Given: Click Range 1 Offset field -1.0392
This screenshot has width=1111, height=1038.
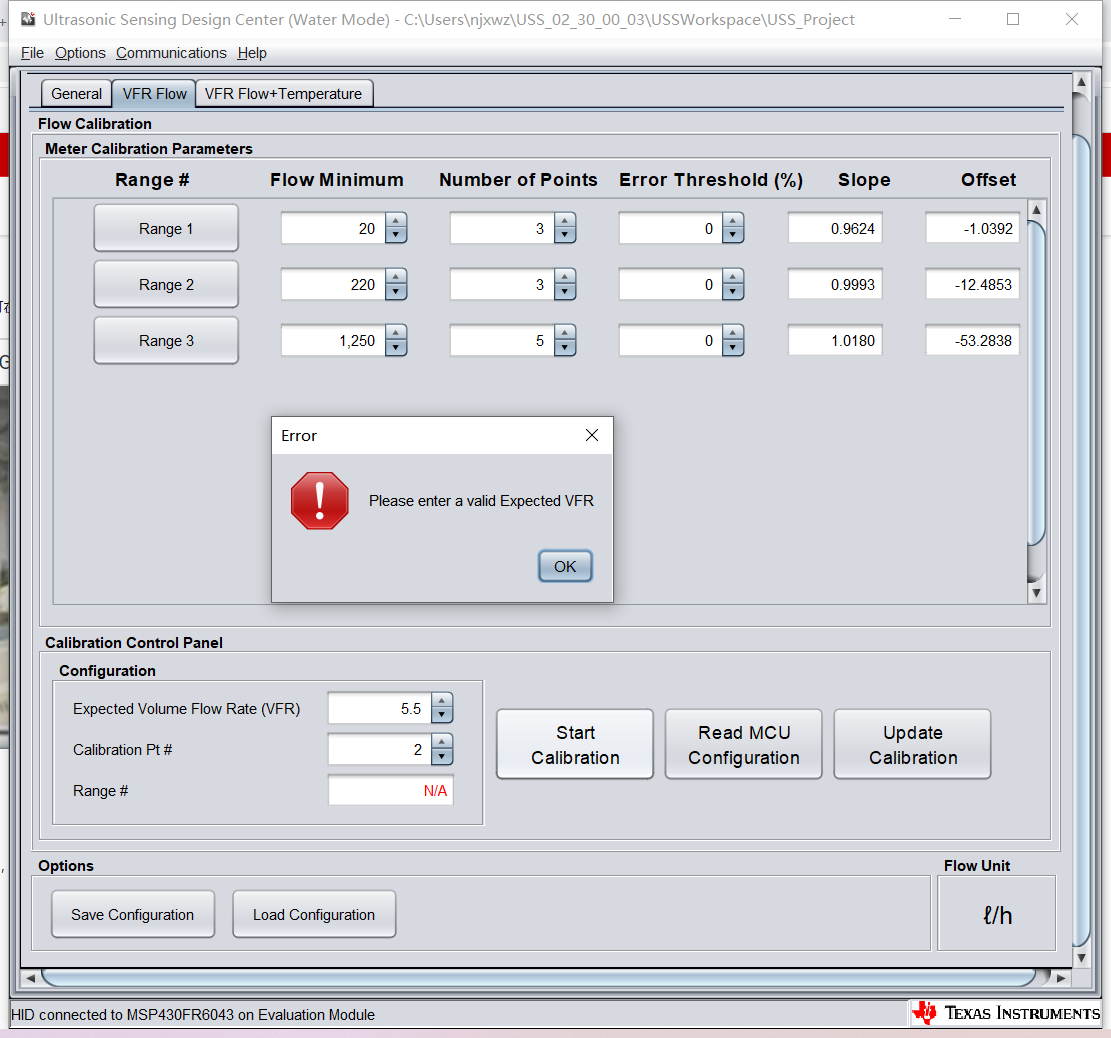Looking at the screenshot, I should [x=972, y=228].
